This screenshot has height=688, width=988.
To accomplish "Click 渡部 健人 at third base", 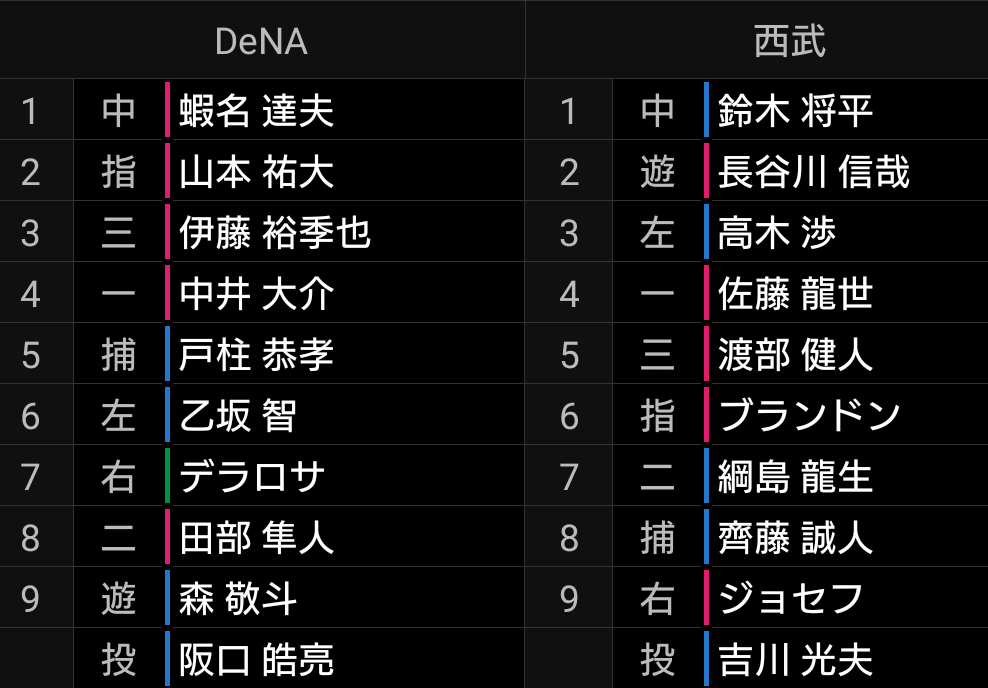I will [795, 355].
